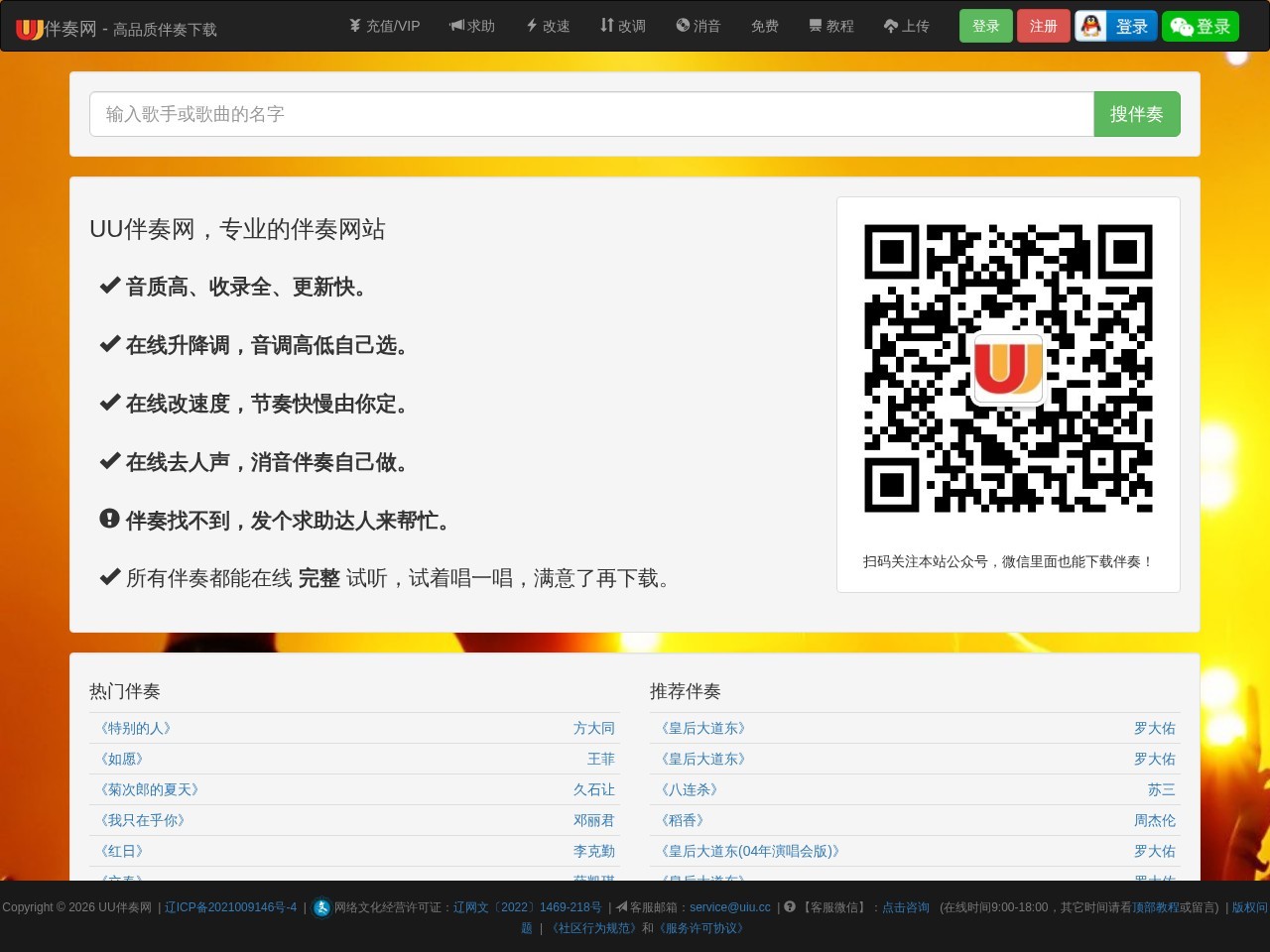Open the 《社区行为规范》 link
The height and width of the screenshot is (952, 1270).
click(x=592, y=928)
